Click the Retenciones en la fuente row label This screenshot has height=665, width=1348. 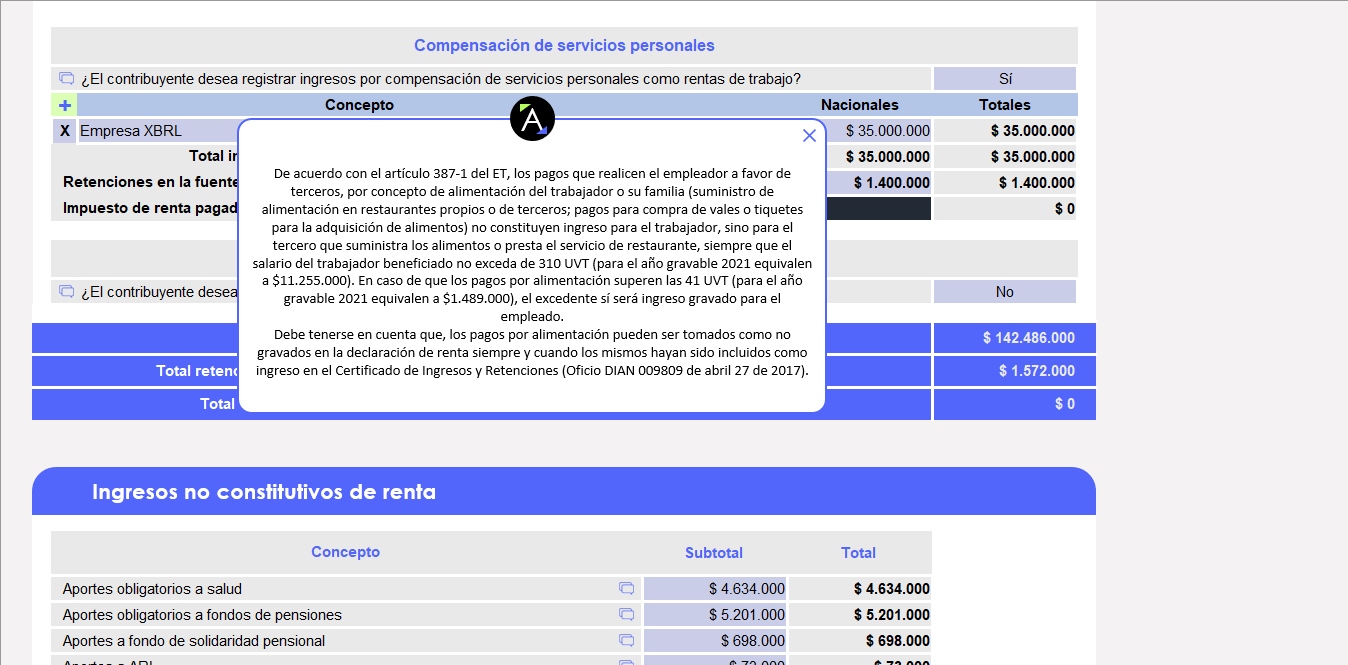coord(151,183)
